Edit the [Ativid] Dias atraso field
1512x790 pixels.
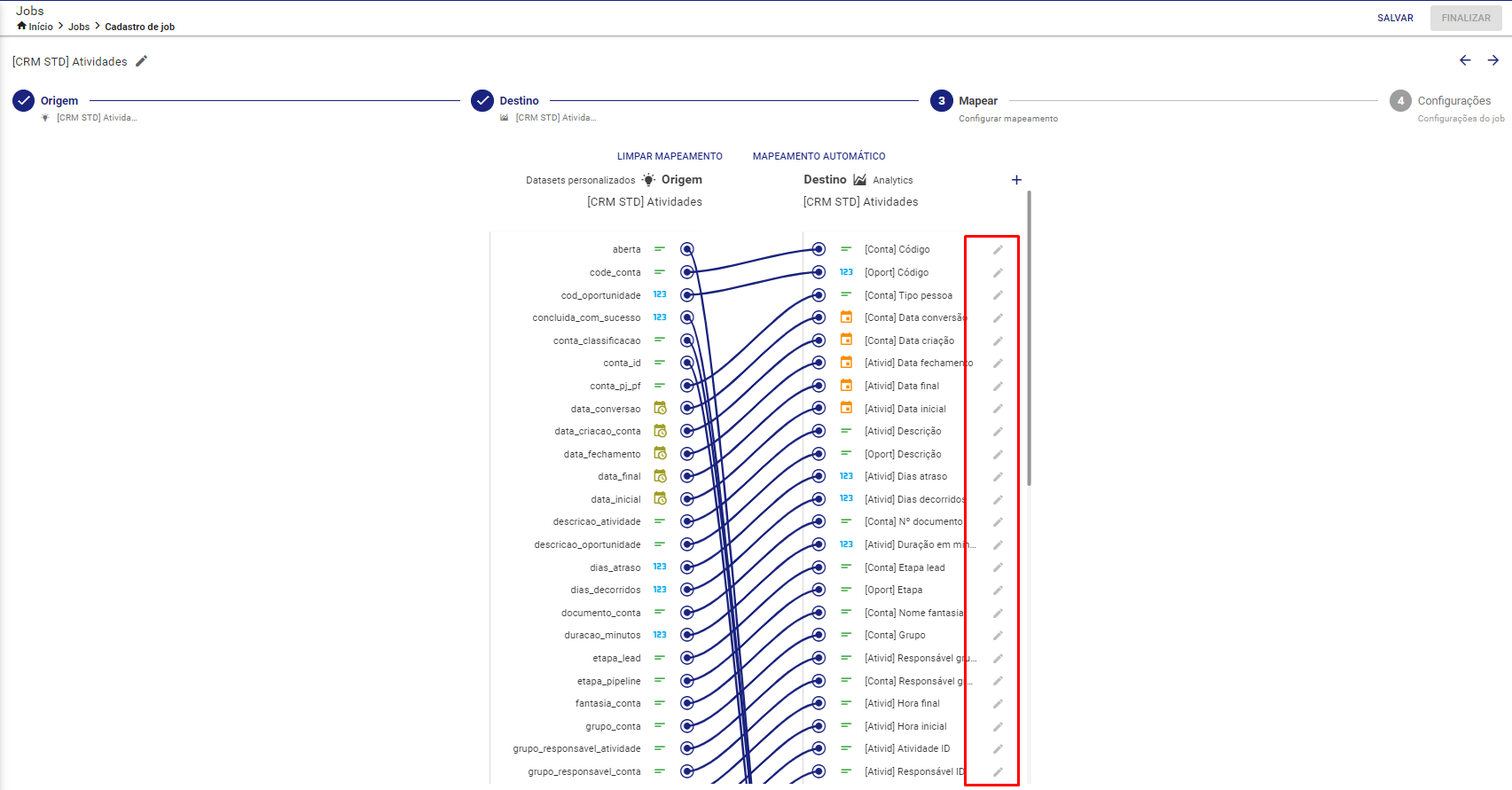[x=998, y=477]
